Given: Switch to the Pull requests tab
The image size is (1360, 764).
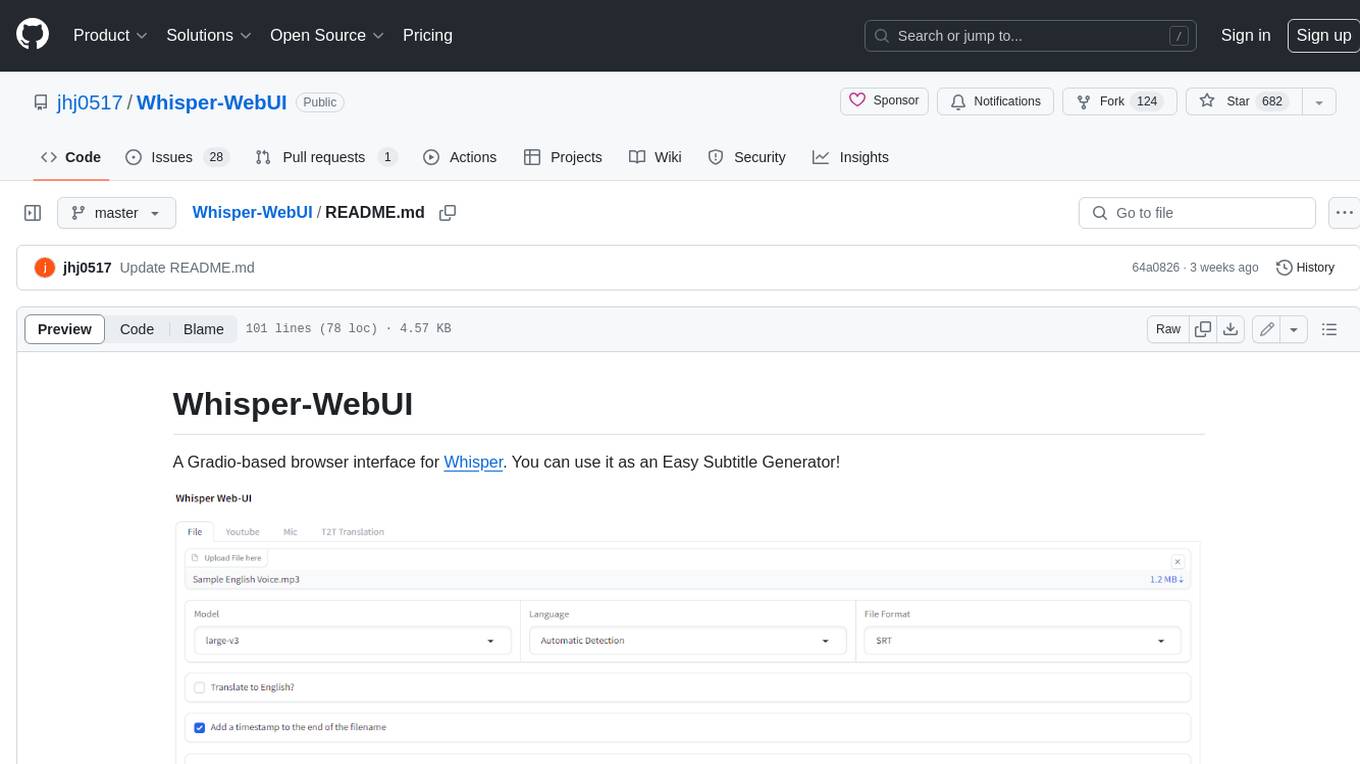Looking at the screenshot, I should (326, 157).
